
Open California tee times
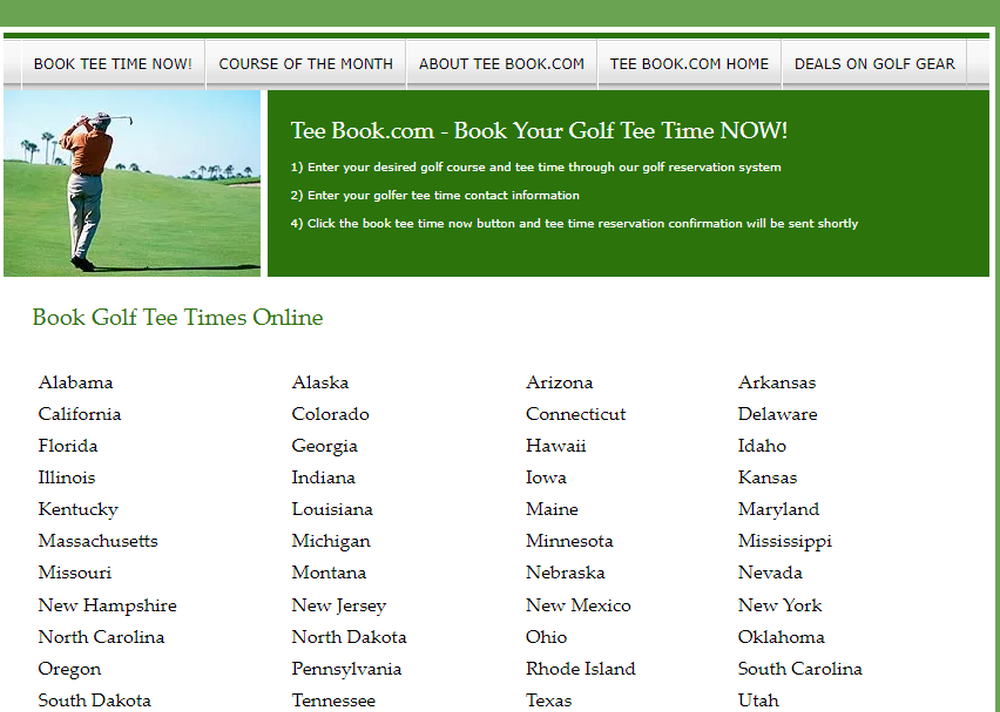pos(80,414)
